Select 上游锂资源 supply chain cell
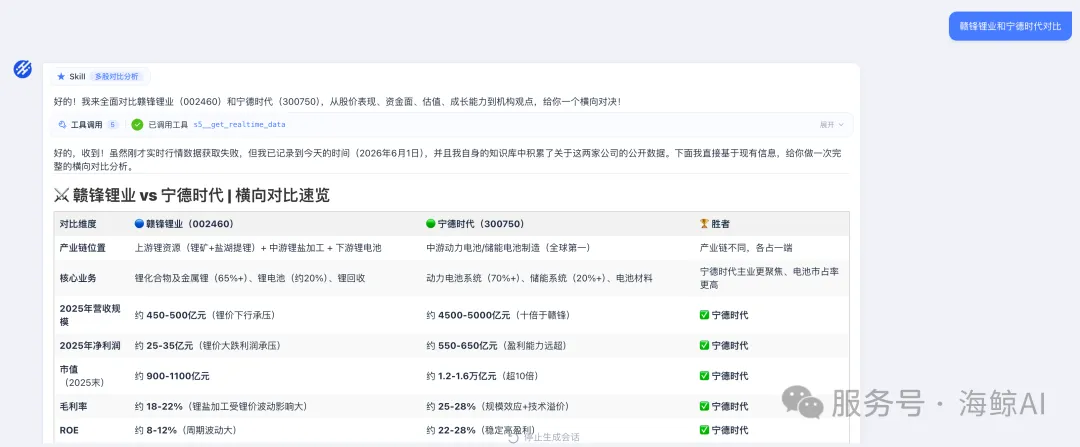The height and width of the screenshot is (447, 1080). (258, 247)
